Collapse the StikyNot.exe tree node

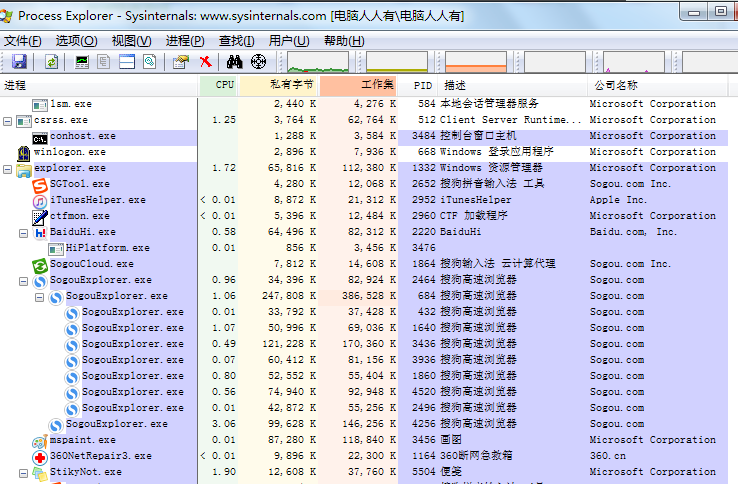tap(23, 473)
